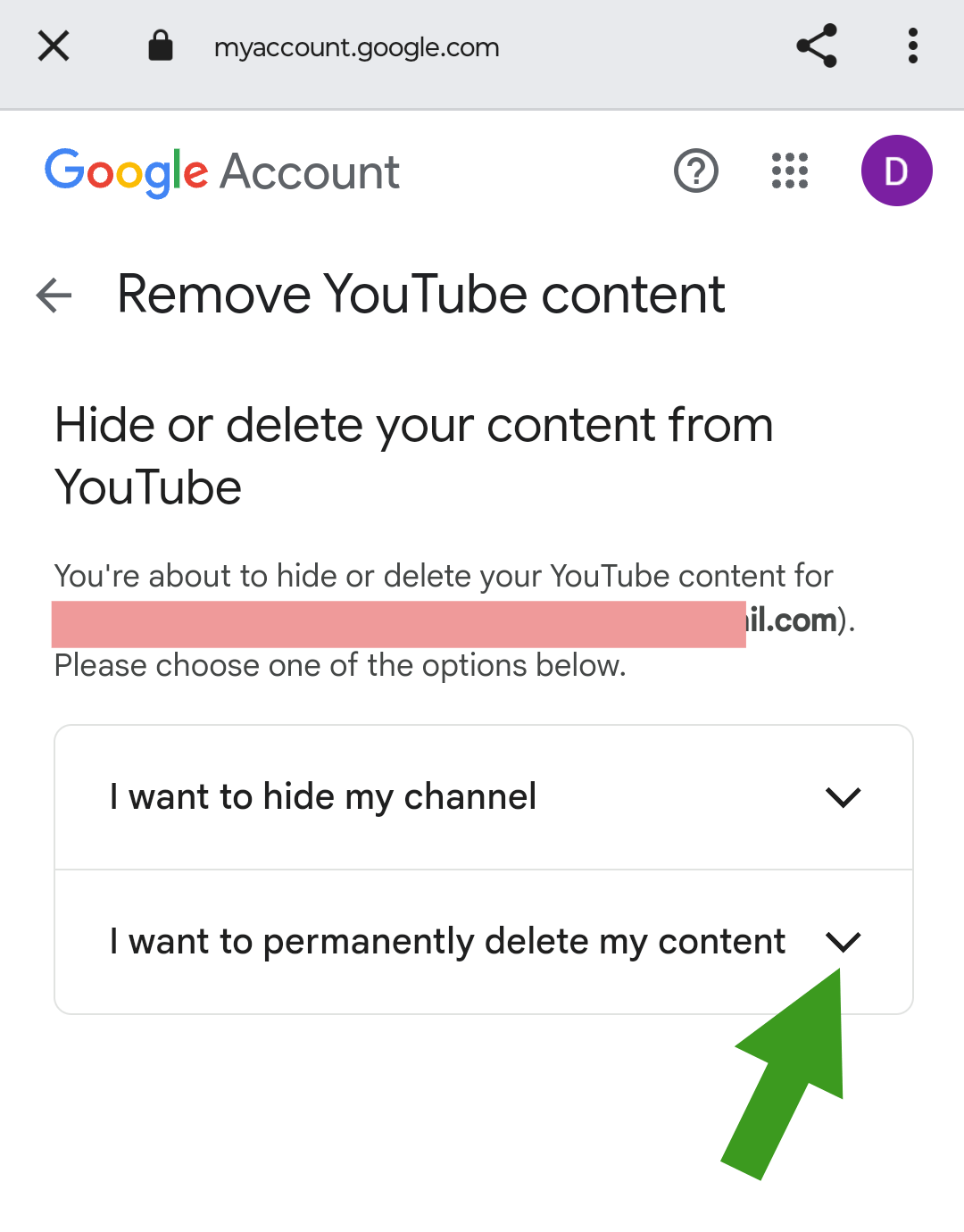Open the browser three-dot overflow menu
Image resolution: width=964 pixels, height=1232 pixels.
912,46
